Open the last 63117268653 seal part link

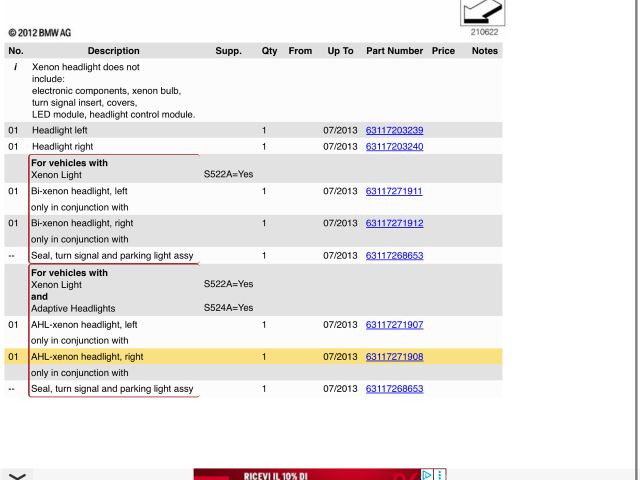(394, 389)
